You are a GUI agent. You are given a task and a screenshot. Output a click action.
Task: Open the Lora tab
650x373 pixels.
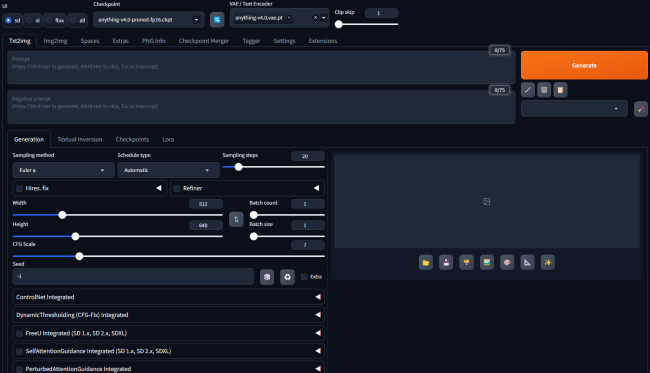tap(168, 139)
